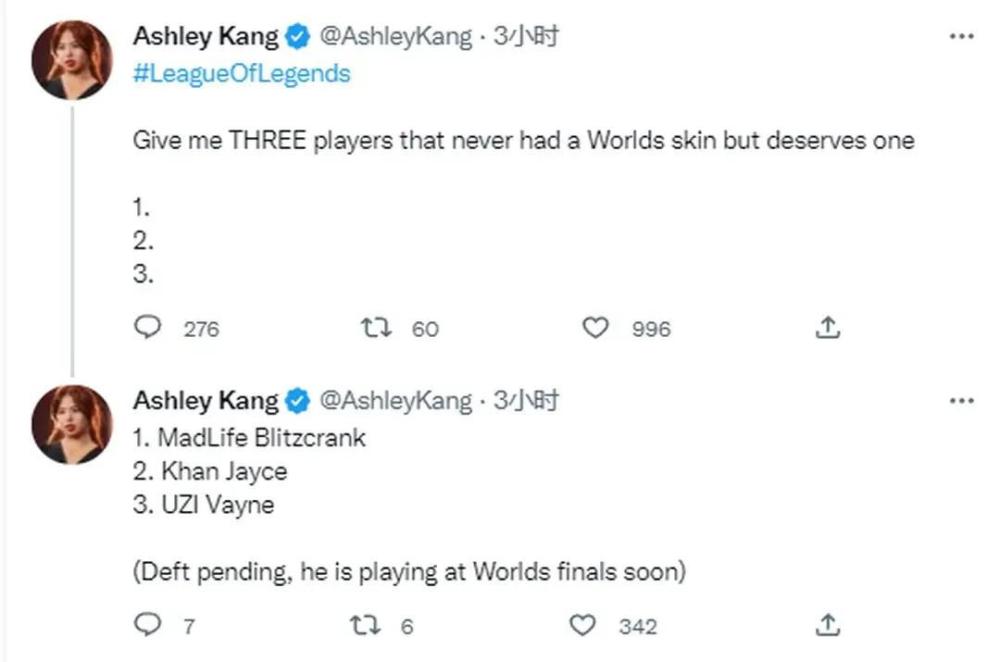
Task: Open more options for the first tweet
Action: [960, 37]
